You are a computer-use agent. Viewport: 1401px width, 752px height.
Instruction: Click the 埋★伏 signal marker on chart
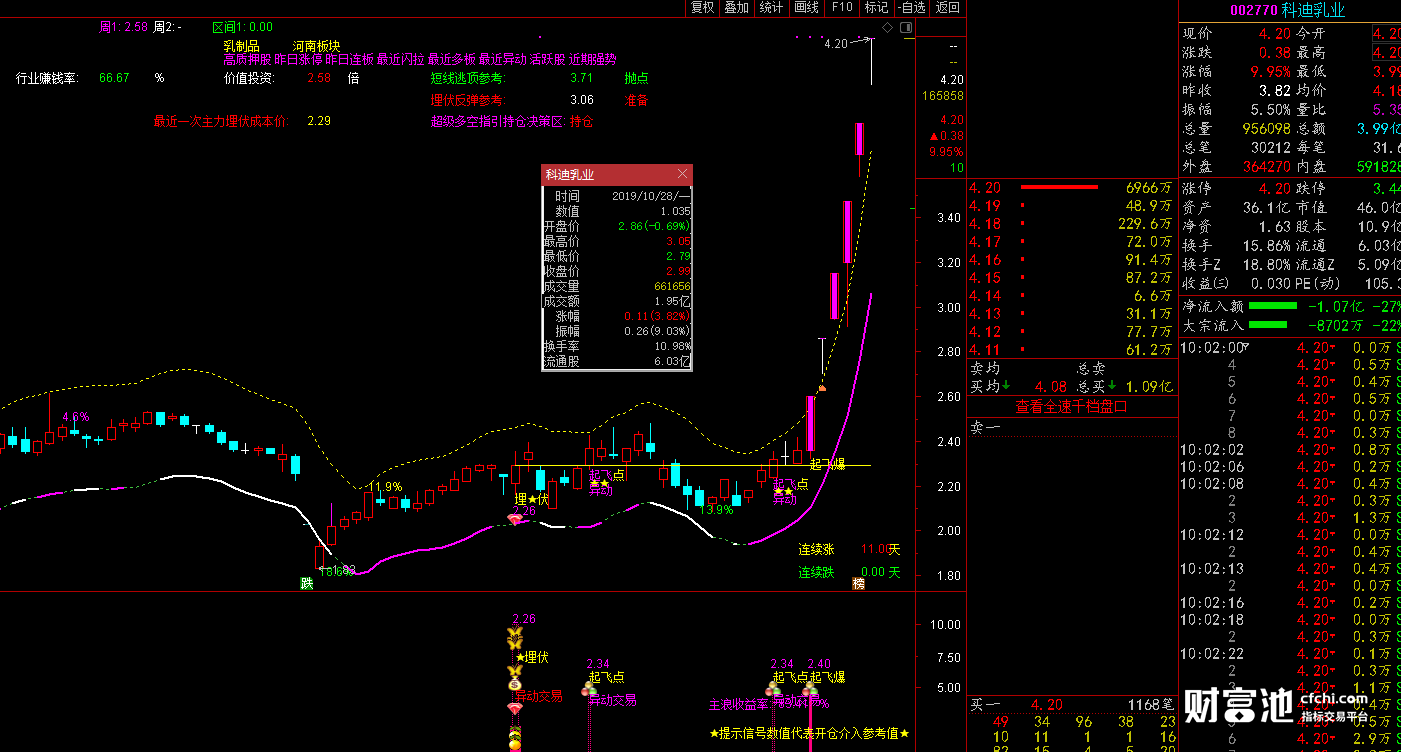point(532,499)
